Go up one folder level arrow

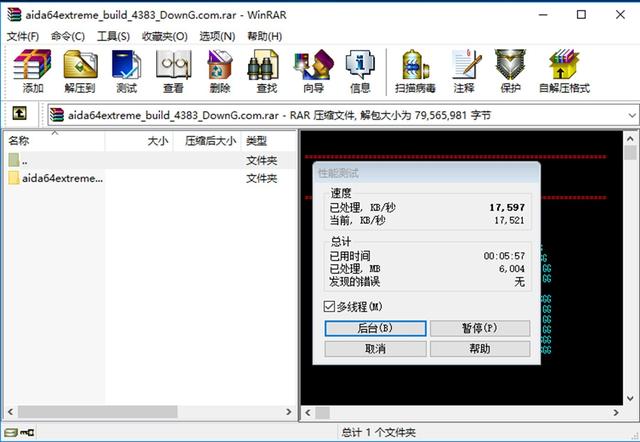[x=20, y=113]
